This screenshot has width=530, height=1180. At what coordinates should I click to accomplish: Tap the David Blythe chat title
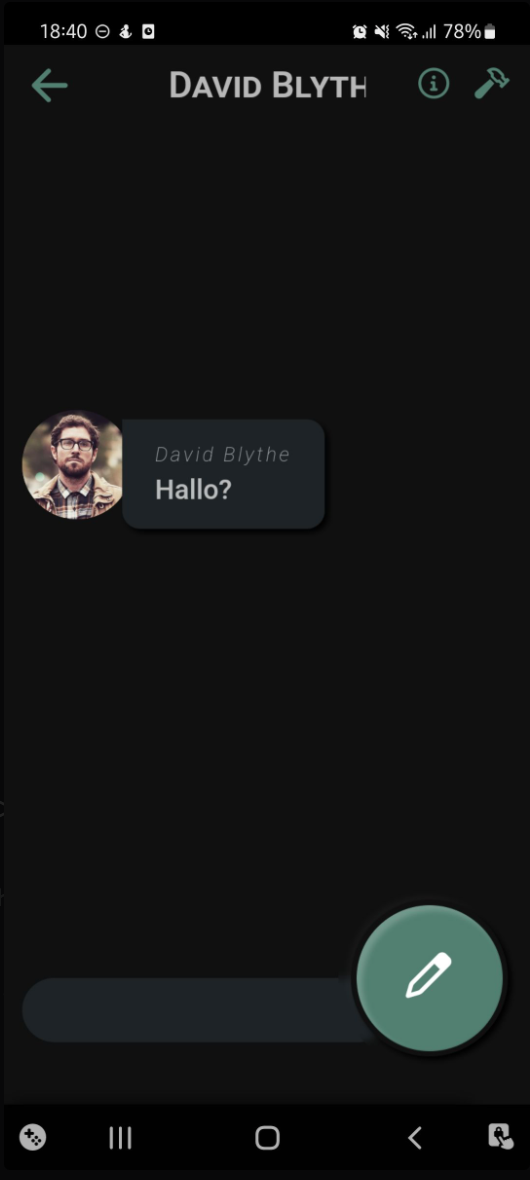(x=267, y=85)
